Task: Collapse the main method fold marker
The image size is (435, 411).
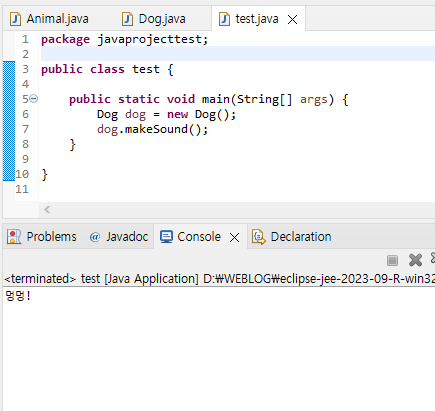Action: [x=34, y=99]
